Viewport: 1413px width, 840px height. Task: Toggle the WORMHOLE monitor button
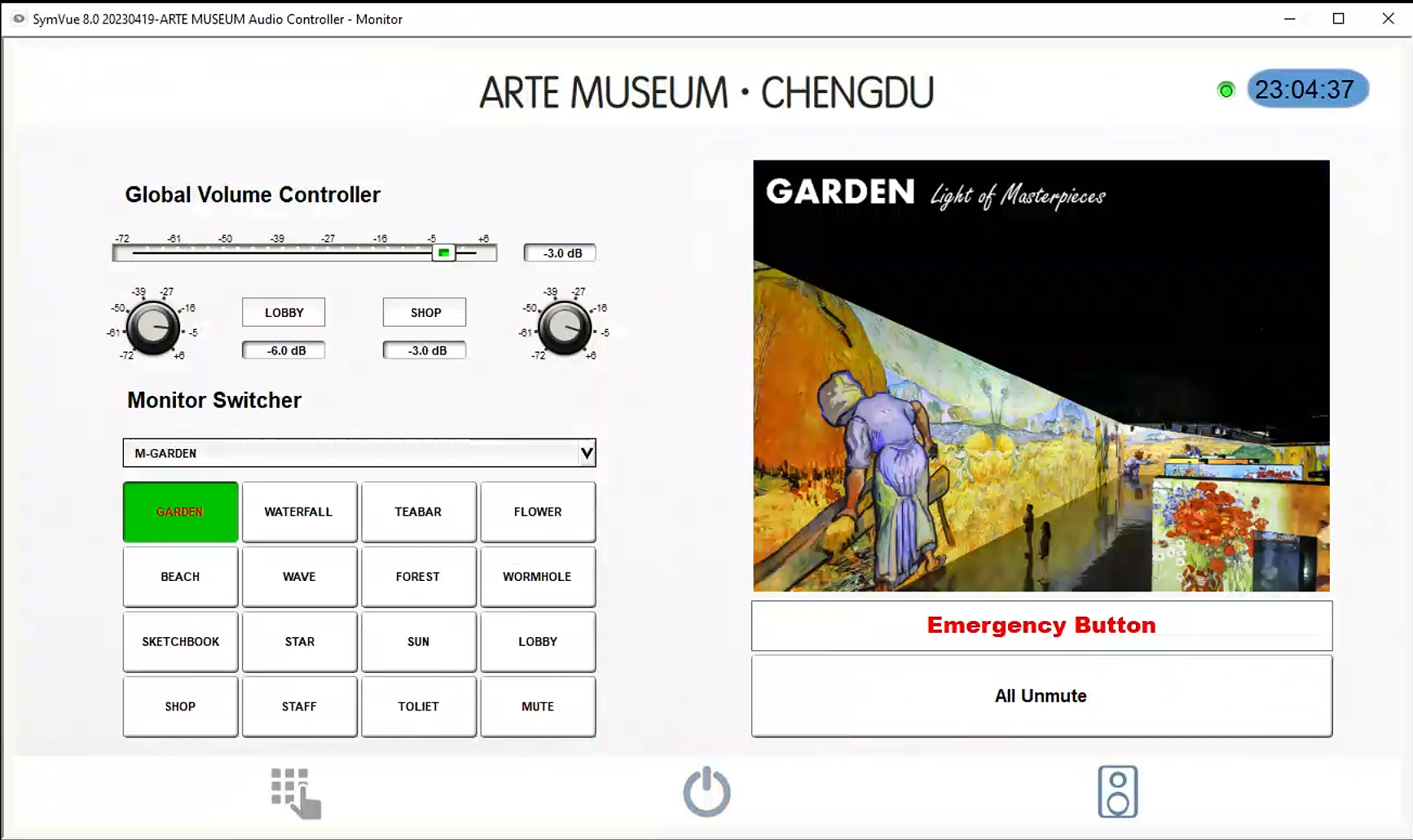538,577
